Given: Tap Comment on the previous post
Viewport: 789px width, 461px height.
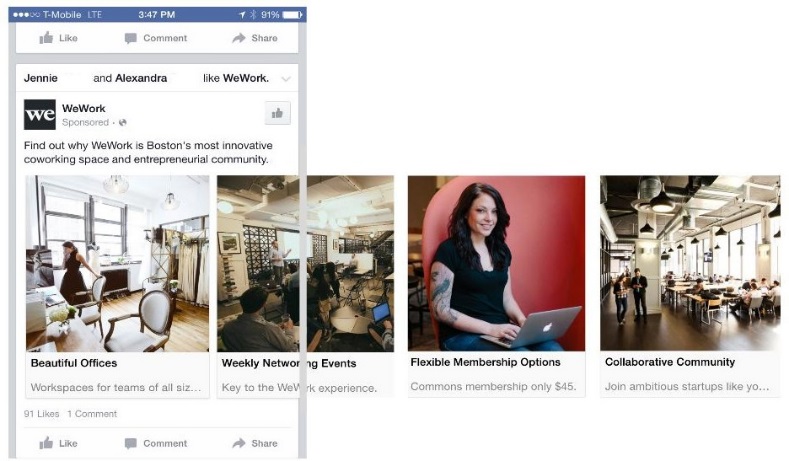Looking at the screenshot, I should pyautogui.click(x=155, y=38).
